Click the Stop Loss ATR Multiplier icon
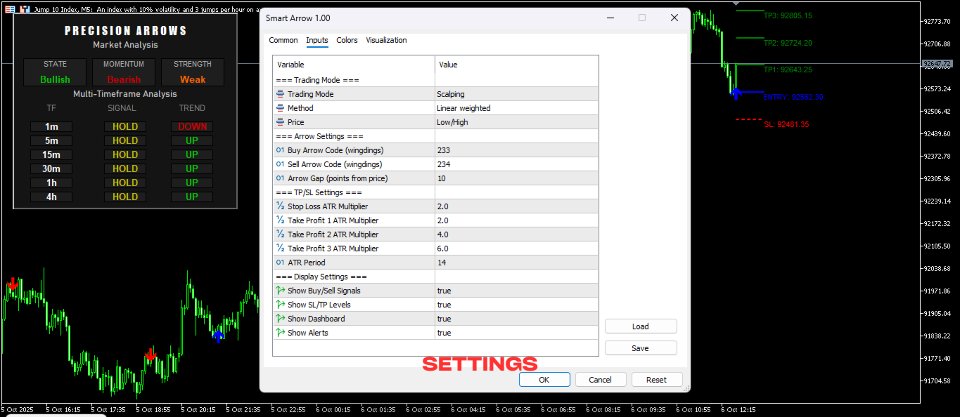960x417 pixels. (x=280, y=206)
